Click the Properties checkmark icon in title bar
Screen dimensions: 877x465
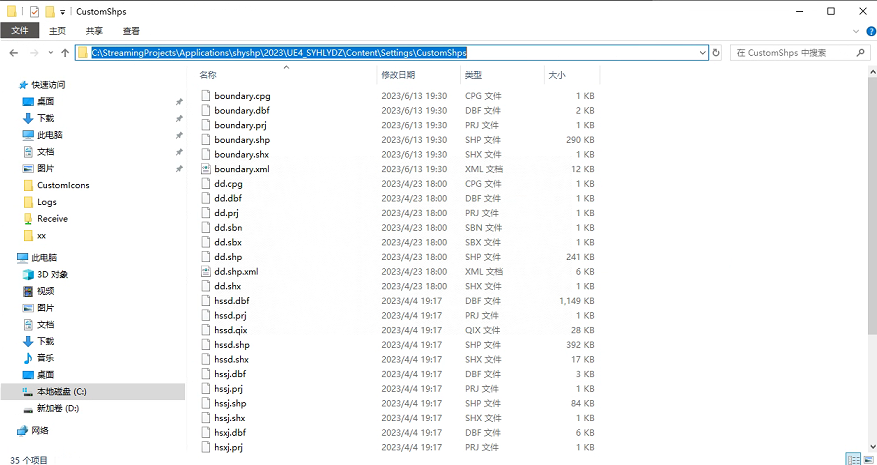34,11
